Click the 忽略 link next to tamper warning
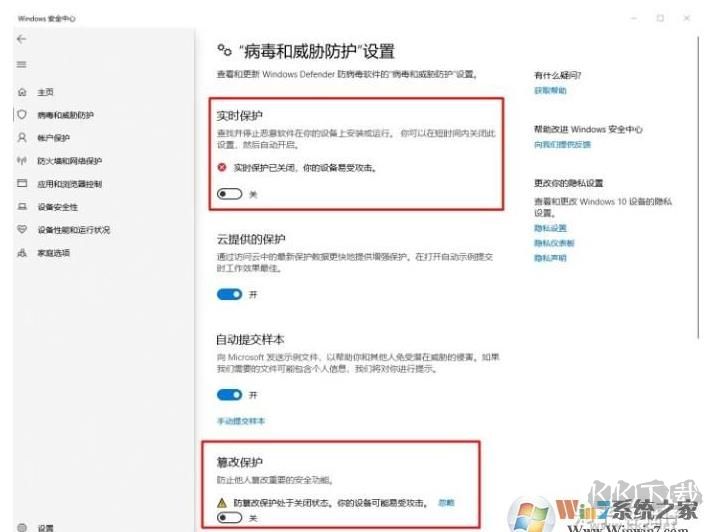The width and height of the screenshot is (704, 532). coord(446,502)
